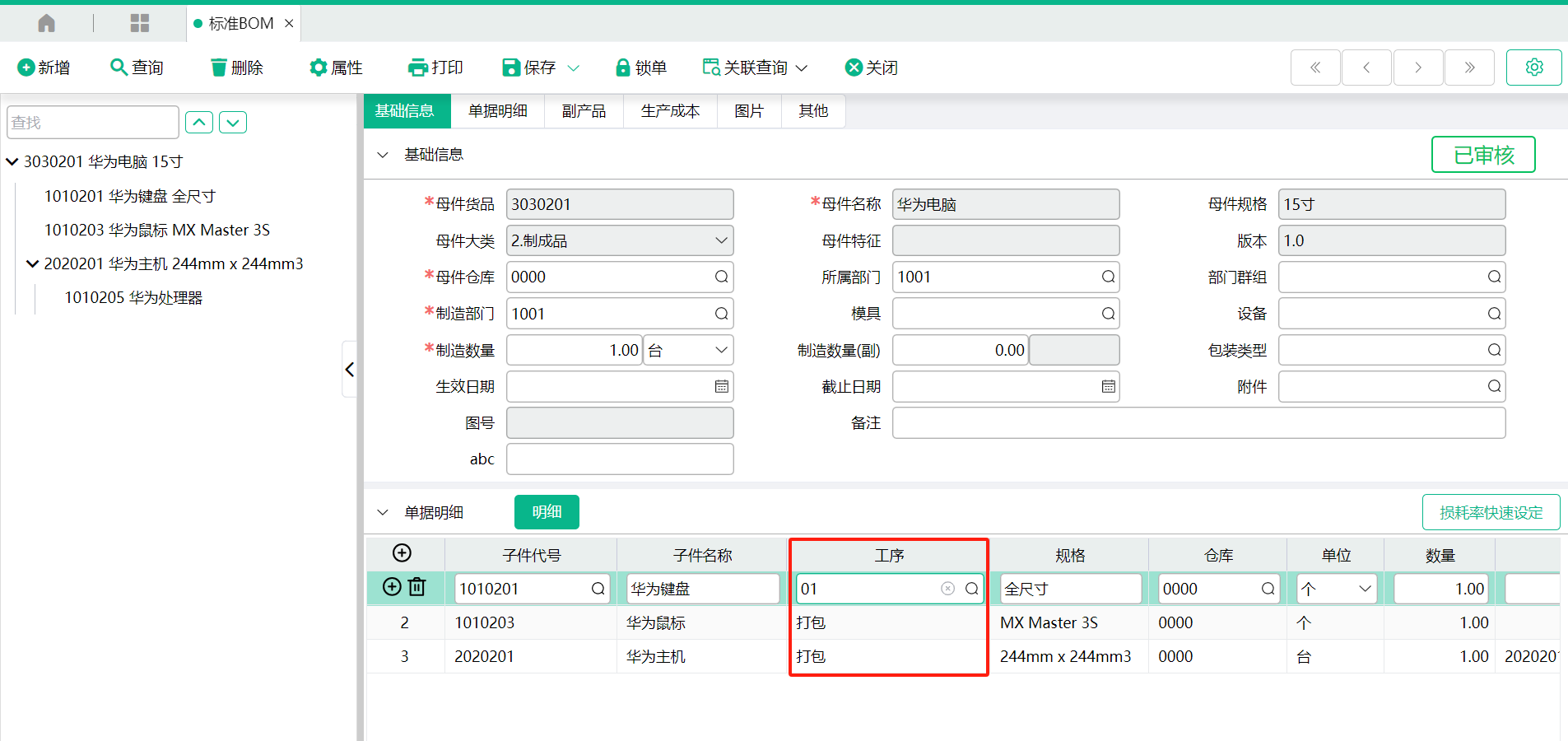Collapse the 单据明细 section chevron
The width and height of the screenshot is (1568, 741).
coord(383,512)
